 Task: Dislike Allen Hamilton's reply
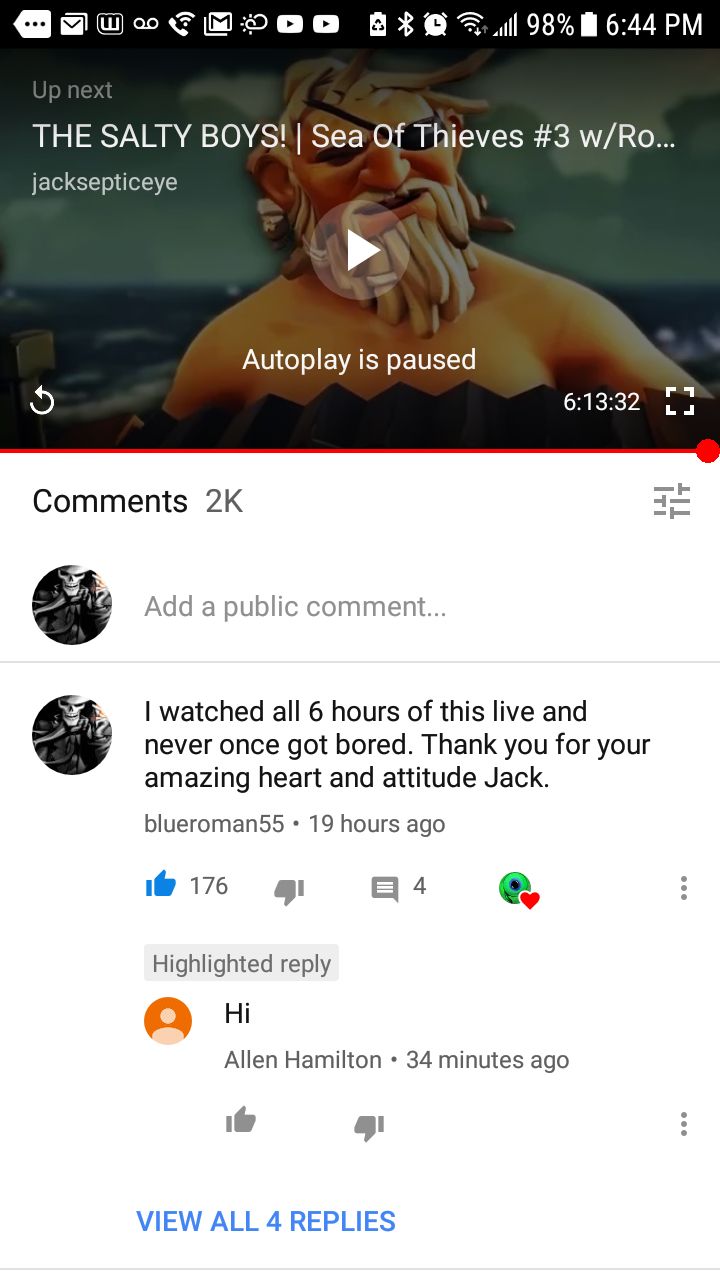coord(369,1127)
